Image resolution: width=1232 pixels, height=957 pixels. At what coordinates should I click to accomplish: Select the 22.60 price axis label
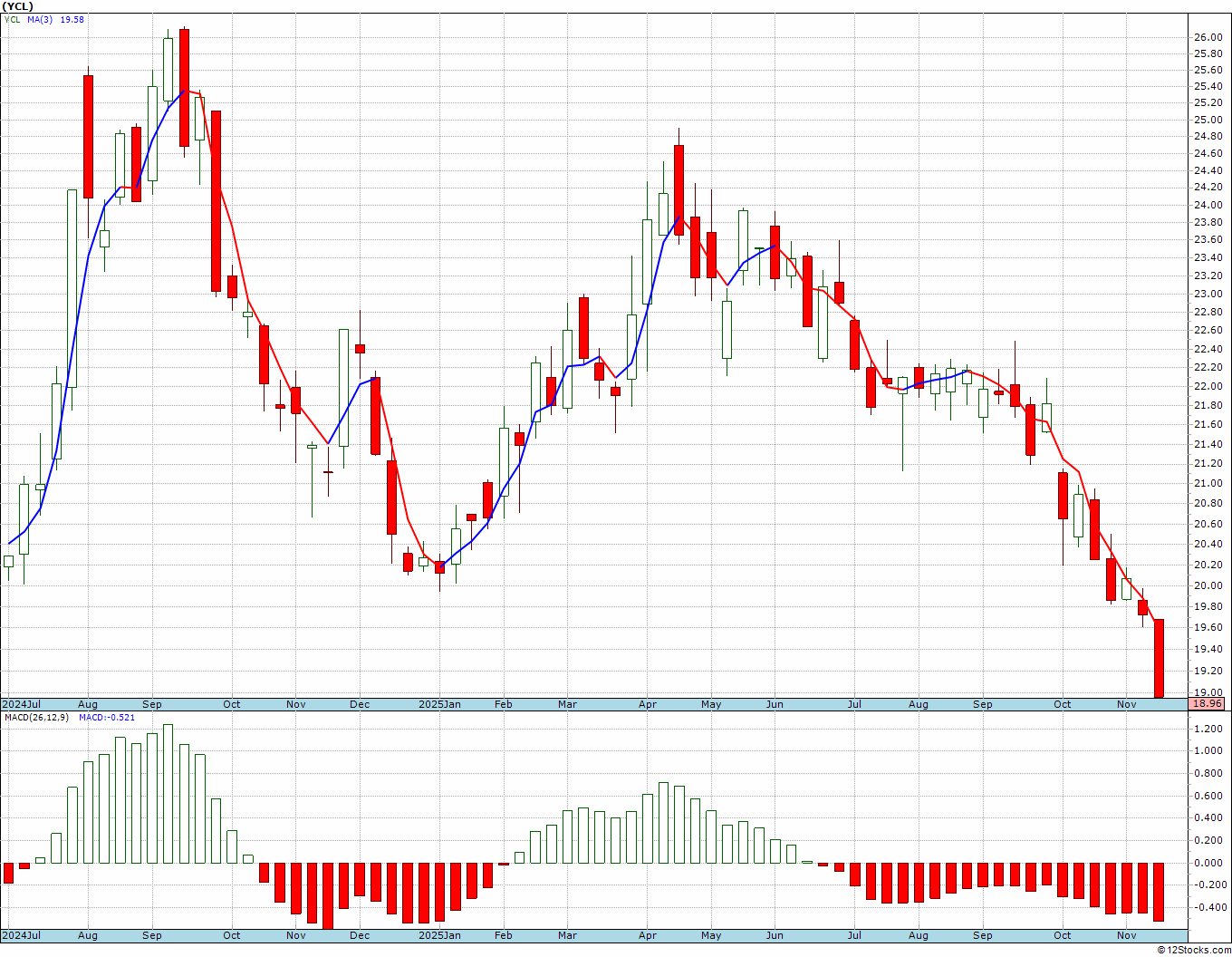pyautogui.click(x=1208, y=331)
